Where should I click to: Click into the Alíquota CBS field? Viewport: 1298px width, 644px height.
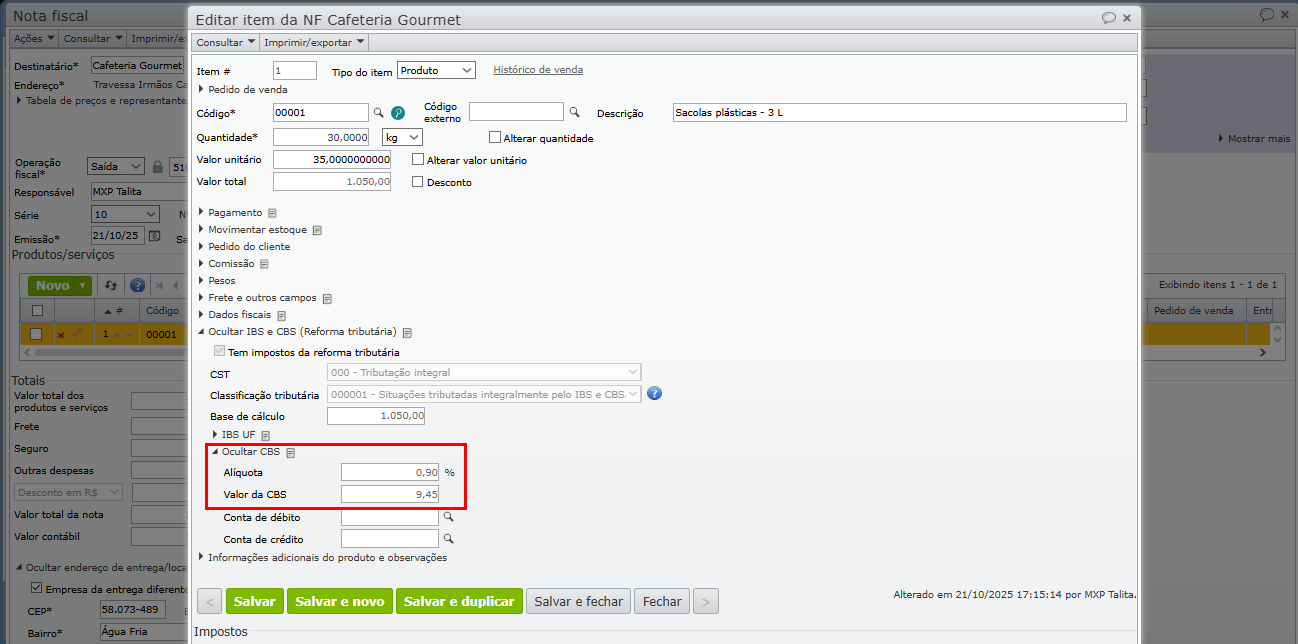pyautogui.click(x=390, y=472)
